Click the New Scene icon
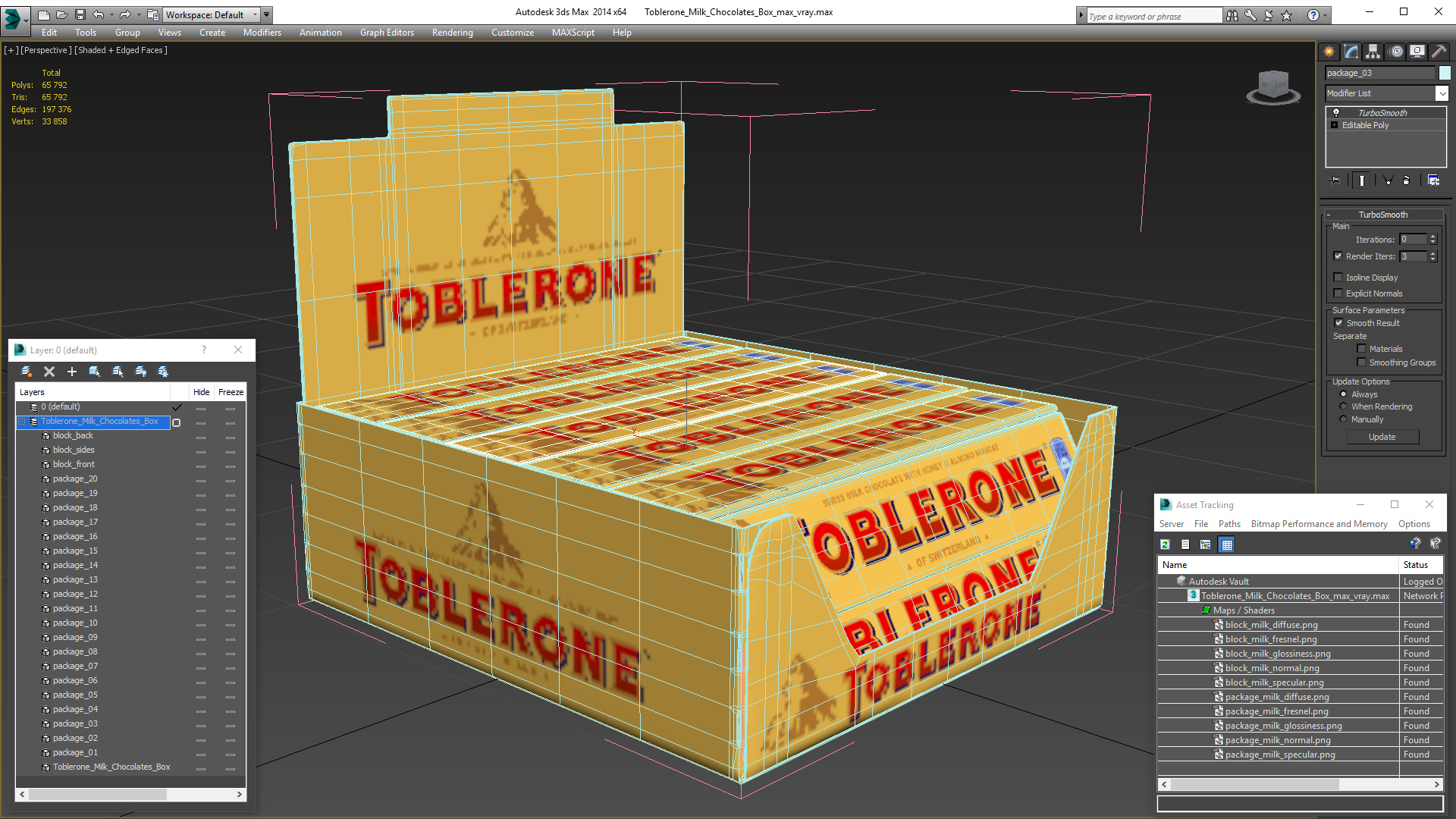This screenshot has width=1456, height=819. tap(43, 14)
